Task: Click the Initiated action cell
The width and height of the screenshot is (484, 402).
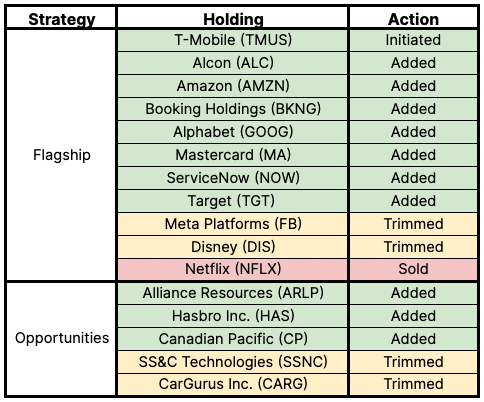Action: [x=413, y=40]
